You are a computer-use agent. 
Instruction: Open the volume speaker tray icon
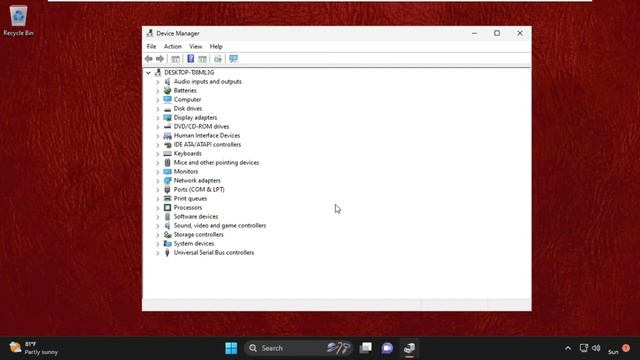596,348
